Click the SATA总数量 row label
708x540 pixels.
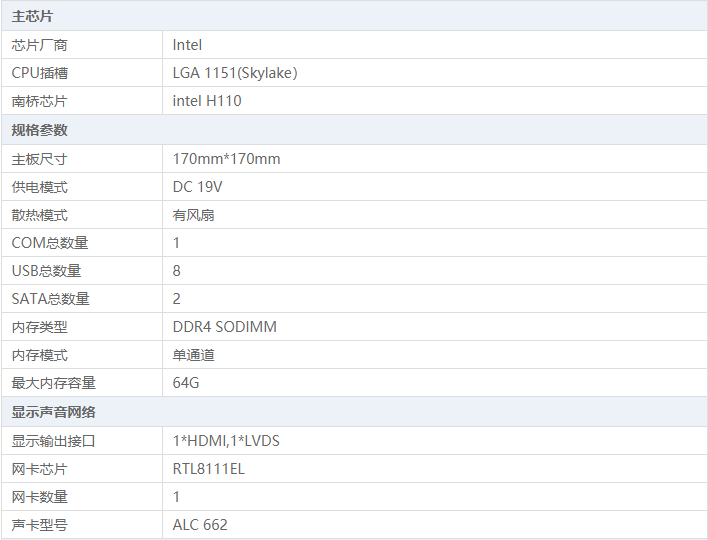51,299
